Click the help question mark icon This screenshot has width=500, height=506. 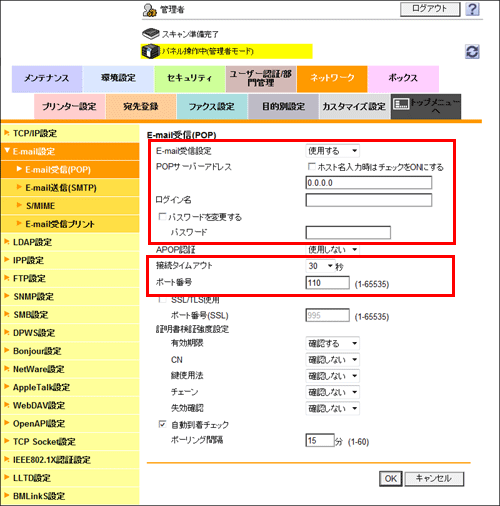tap(472, 9)
